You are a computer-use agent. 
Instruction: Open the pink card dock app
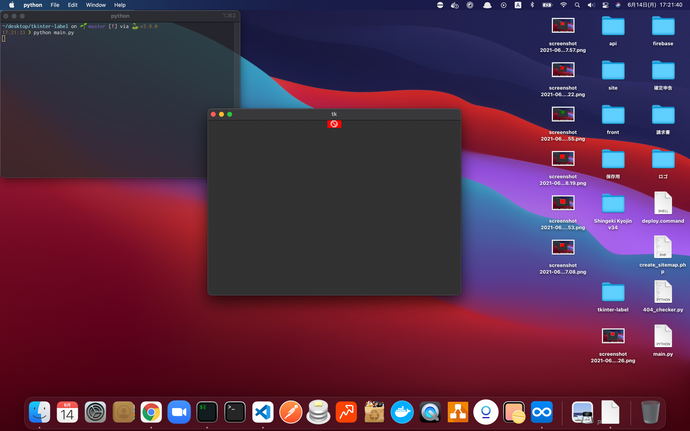tap(514, 413)
